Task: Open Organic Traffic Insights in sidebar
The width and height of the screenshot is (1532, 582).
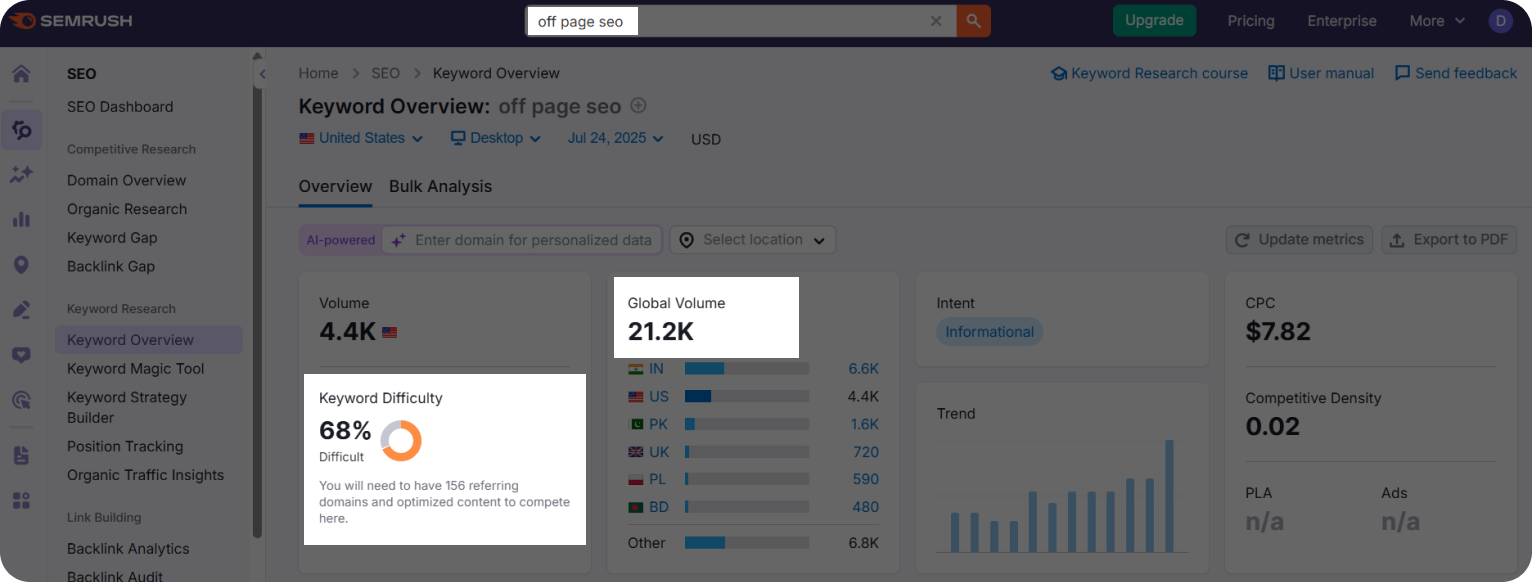Action: pyautogui.click(x=145, y=476)
